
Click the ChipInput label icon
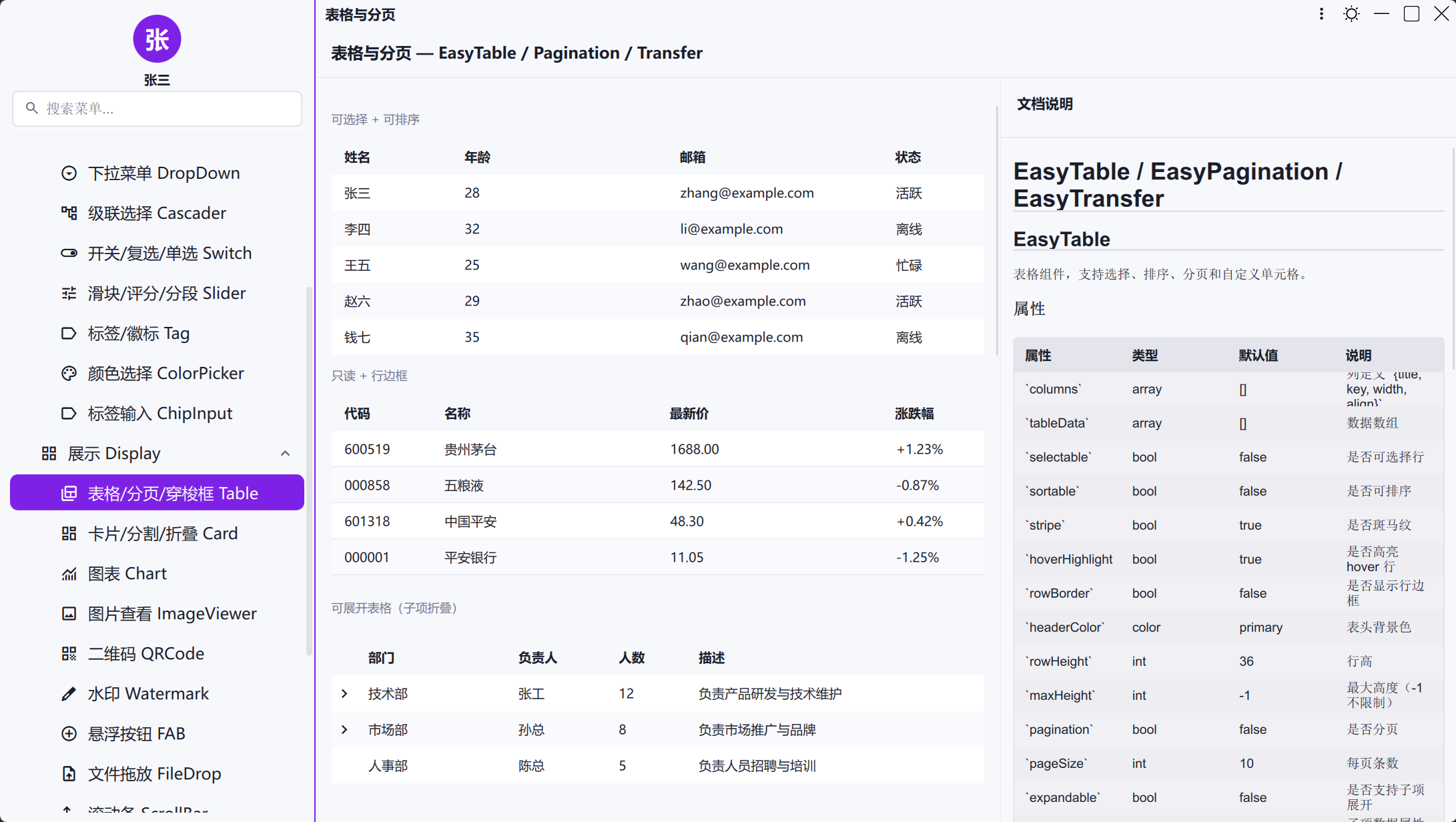pos(69,414)
